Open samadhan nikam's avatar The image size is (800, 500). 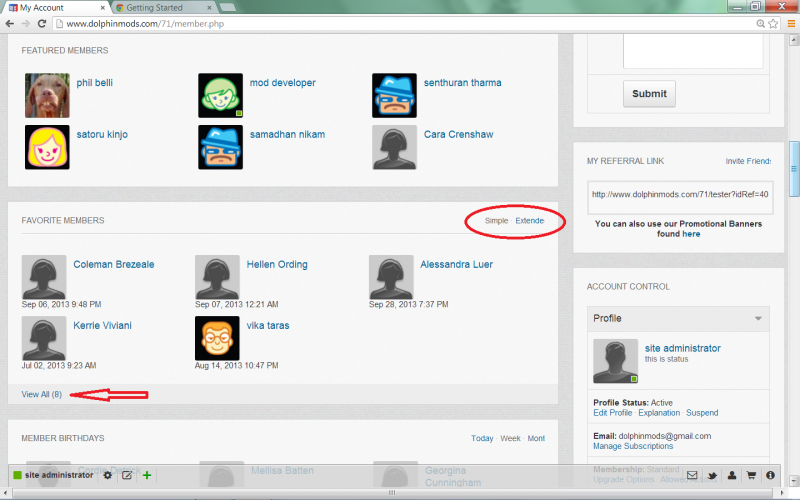(x=220, y=147)
